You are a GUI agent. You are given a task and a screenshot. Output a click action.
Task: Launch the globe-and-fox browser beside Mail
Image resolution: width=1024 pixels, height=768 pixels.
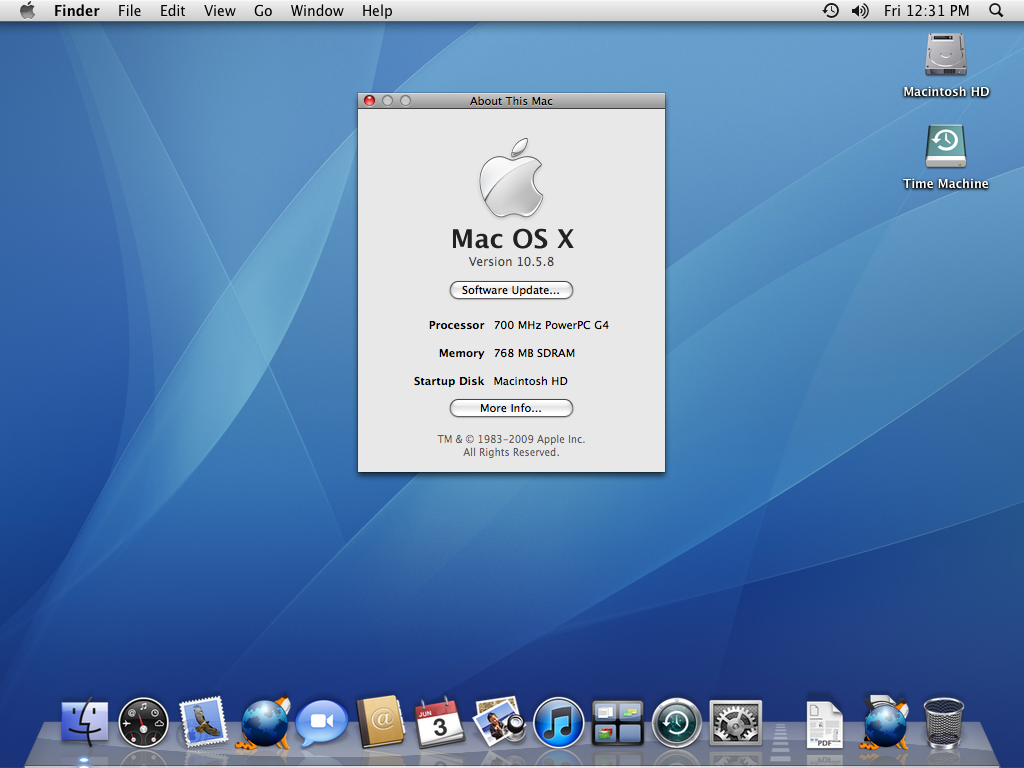(x=266, y=722)
